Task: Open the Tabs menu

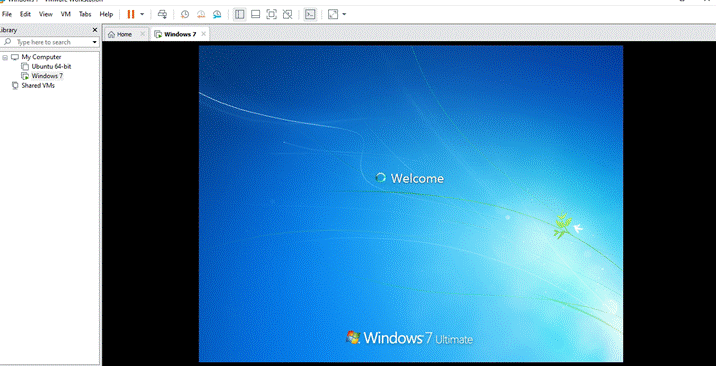Action: point(85,14)
